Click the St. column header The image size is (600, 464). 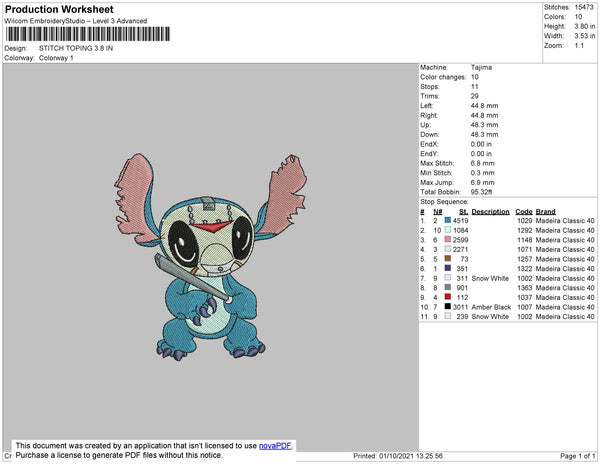(x=463, y=212)
